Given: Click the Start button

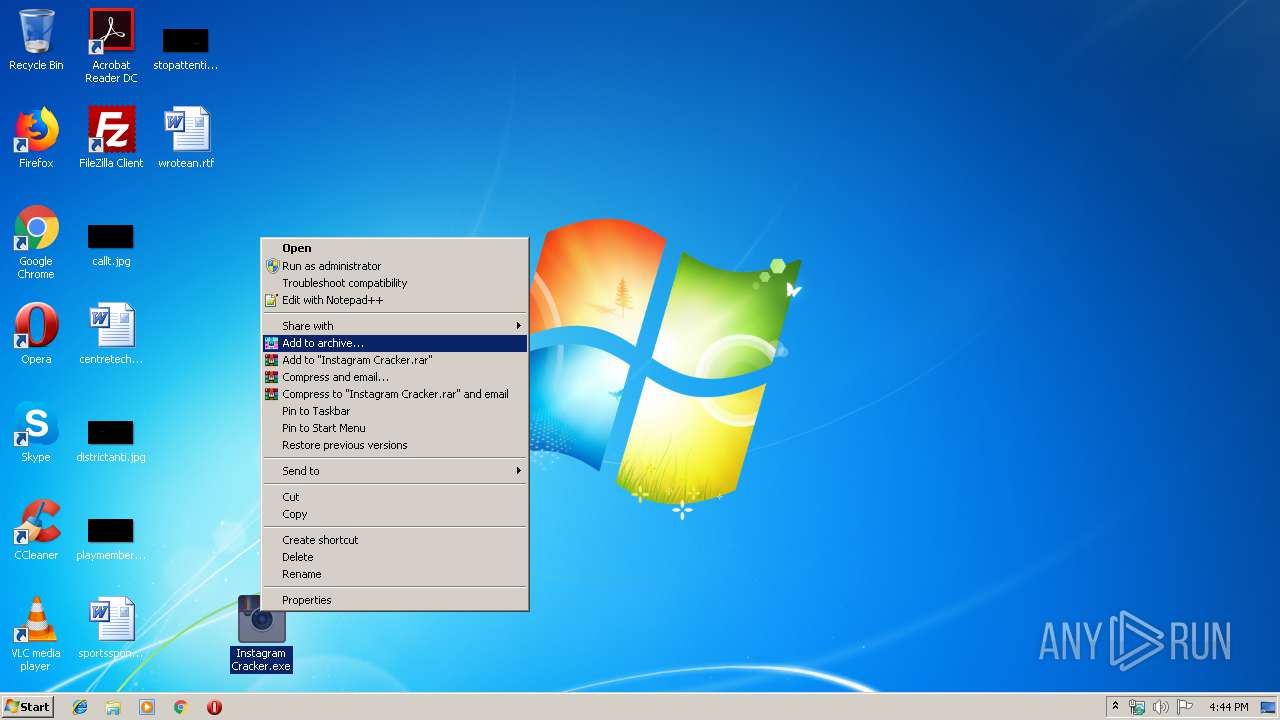Looking at the screenshot, I should (27, 707).
